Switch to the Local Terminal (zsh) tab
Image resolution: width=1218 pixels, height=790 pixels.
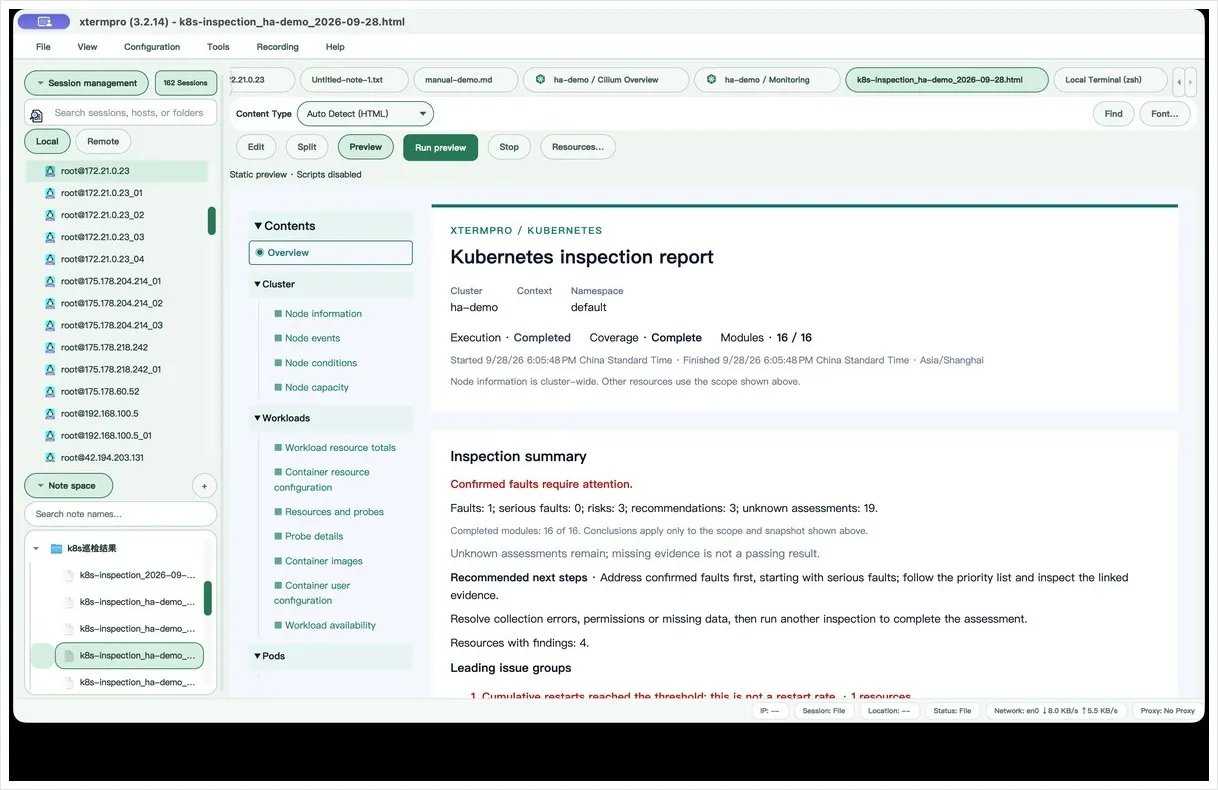pos(1111,80)
